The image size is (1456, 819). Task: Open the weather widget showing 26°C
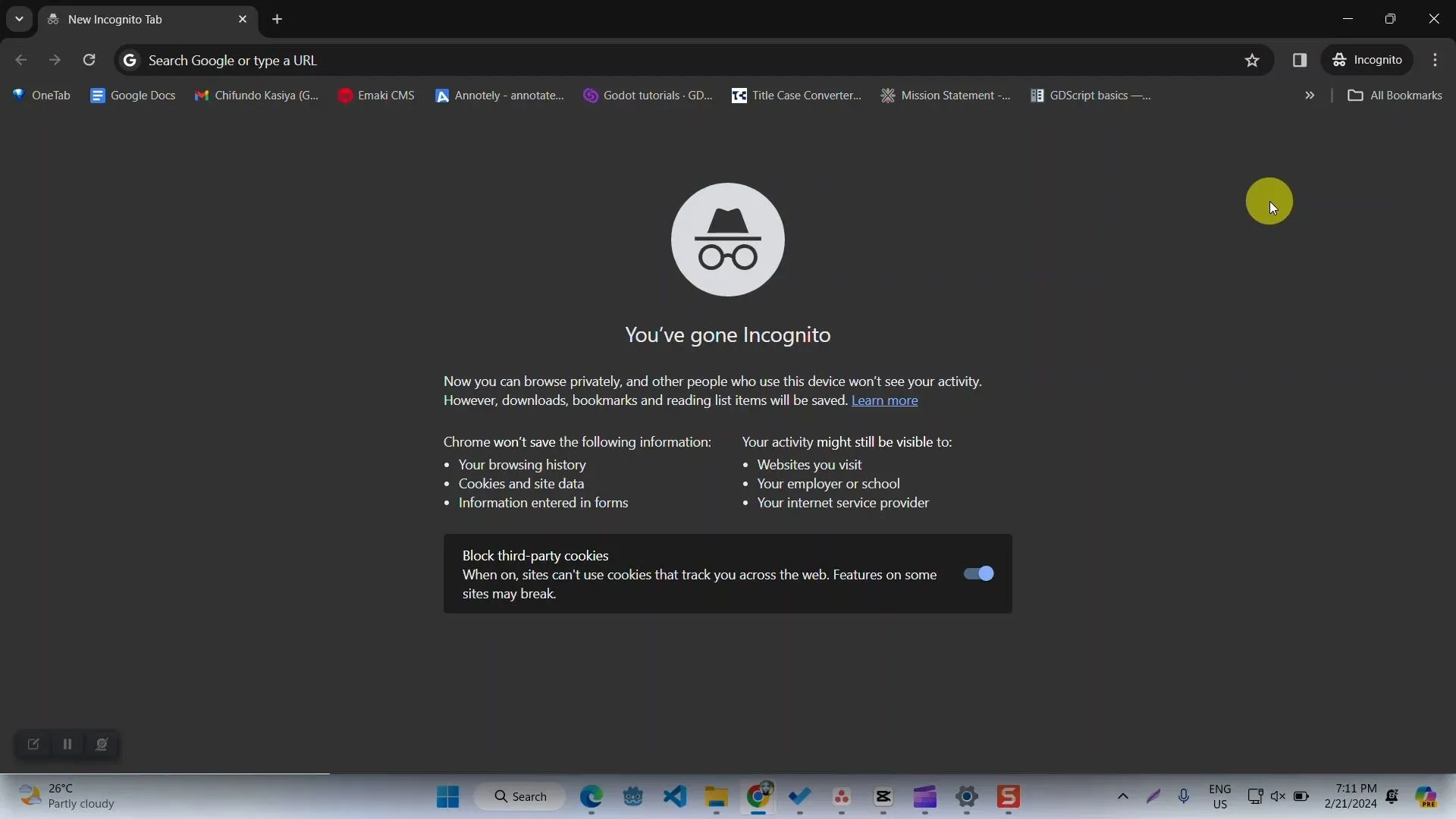67,796
